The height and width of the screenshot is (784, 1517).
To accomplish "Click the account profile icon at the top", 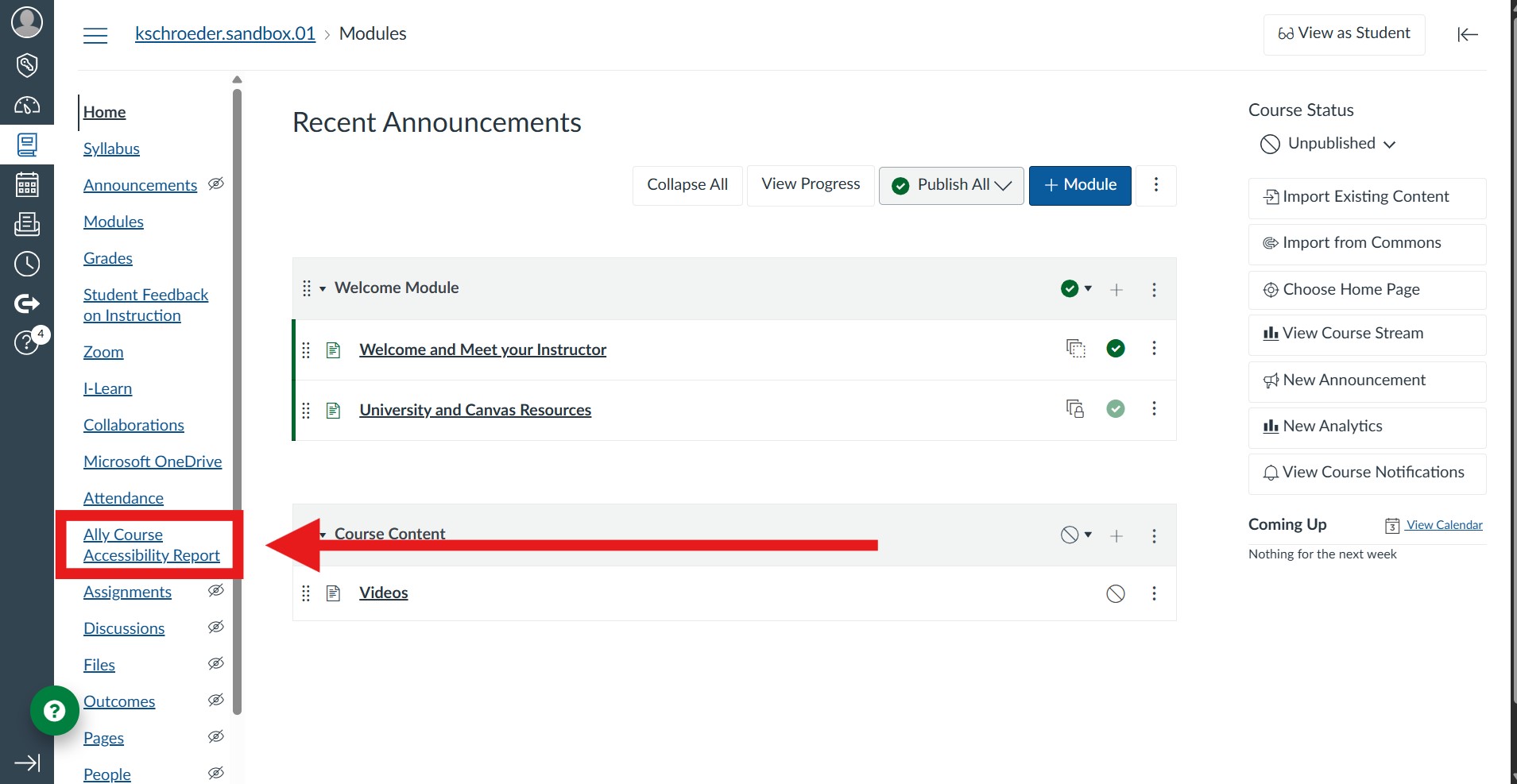I will 27,22.
